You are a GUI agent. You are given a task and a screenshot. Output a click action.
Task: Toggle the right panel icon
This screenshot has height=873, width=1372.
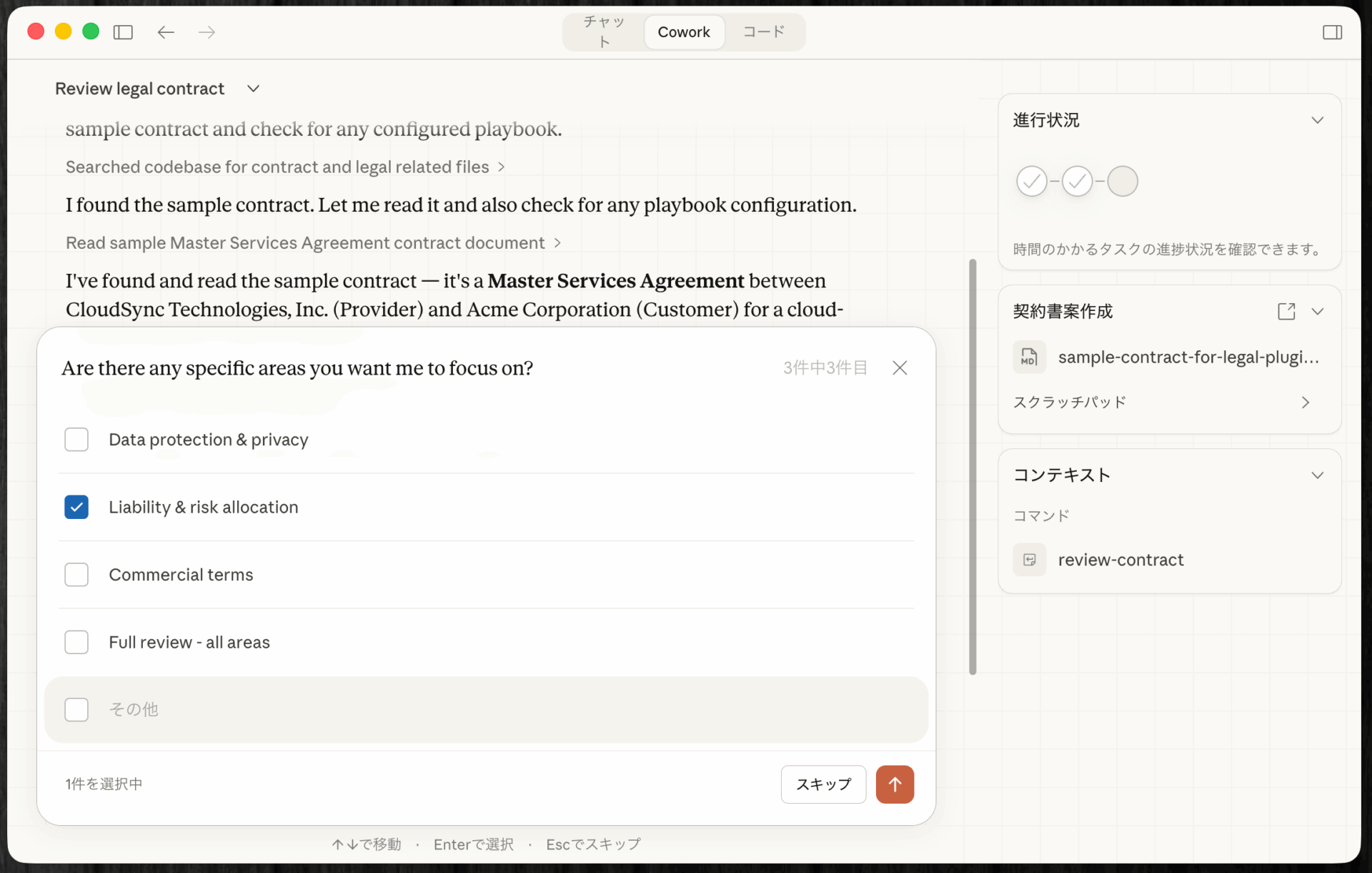[x=1332, y=32]
